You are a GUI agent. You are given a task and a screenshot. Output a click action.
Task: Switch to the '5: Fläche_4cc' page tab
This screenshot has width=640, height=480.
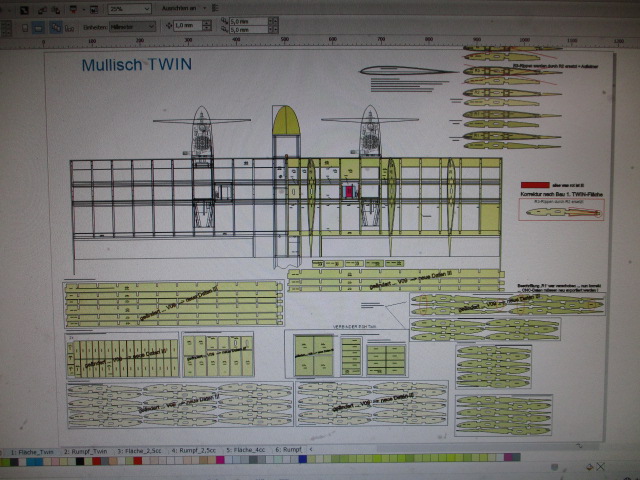coord(246,451)
